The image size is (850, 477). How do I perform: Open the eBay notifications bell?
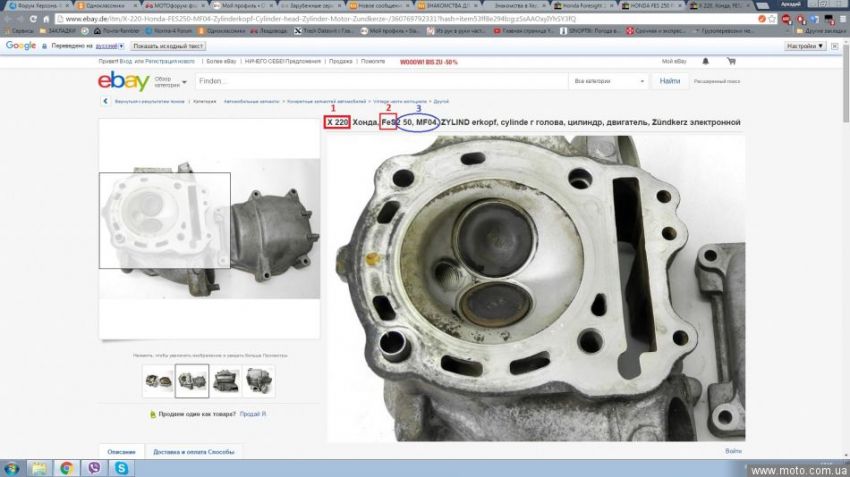point(705,61)
